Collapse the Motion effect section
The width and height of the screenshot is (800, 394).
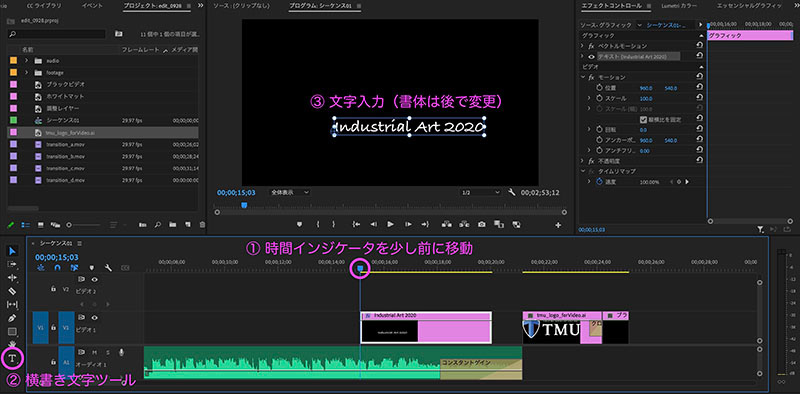click(x=582, y=77)
